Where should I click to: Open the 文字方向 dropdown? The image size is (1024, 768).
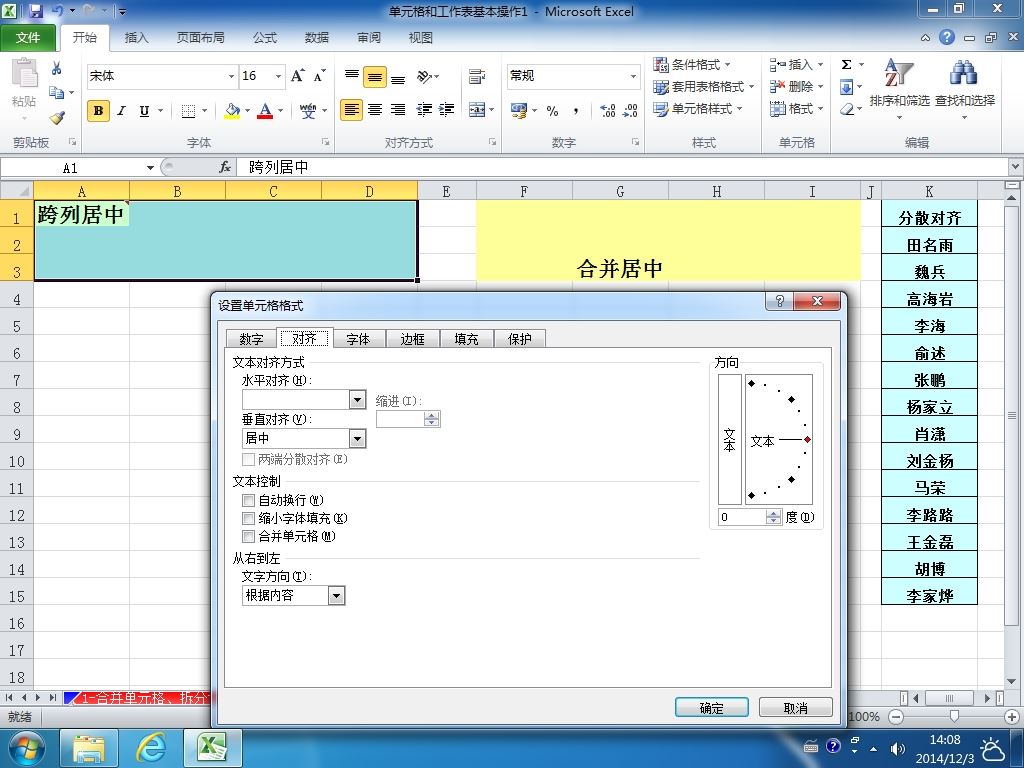[x=336, y=596]
